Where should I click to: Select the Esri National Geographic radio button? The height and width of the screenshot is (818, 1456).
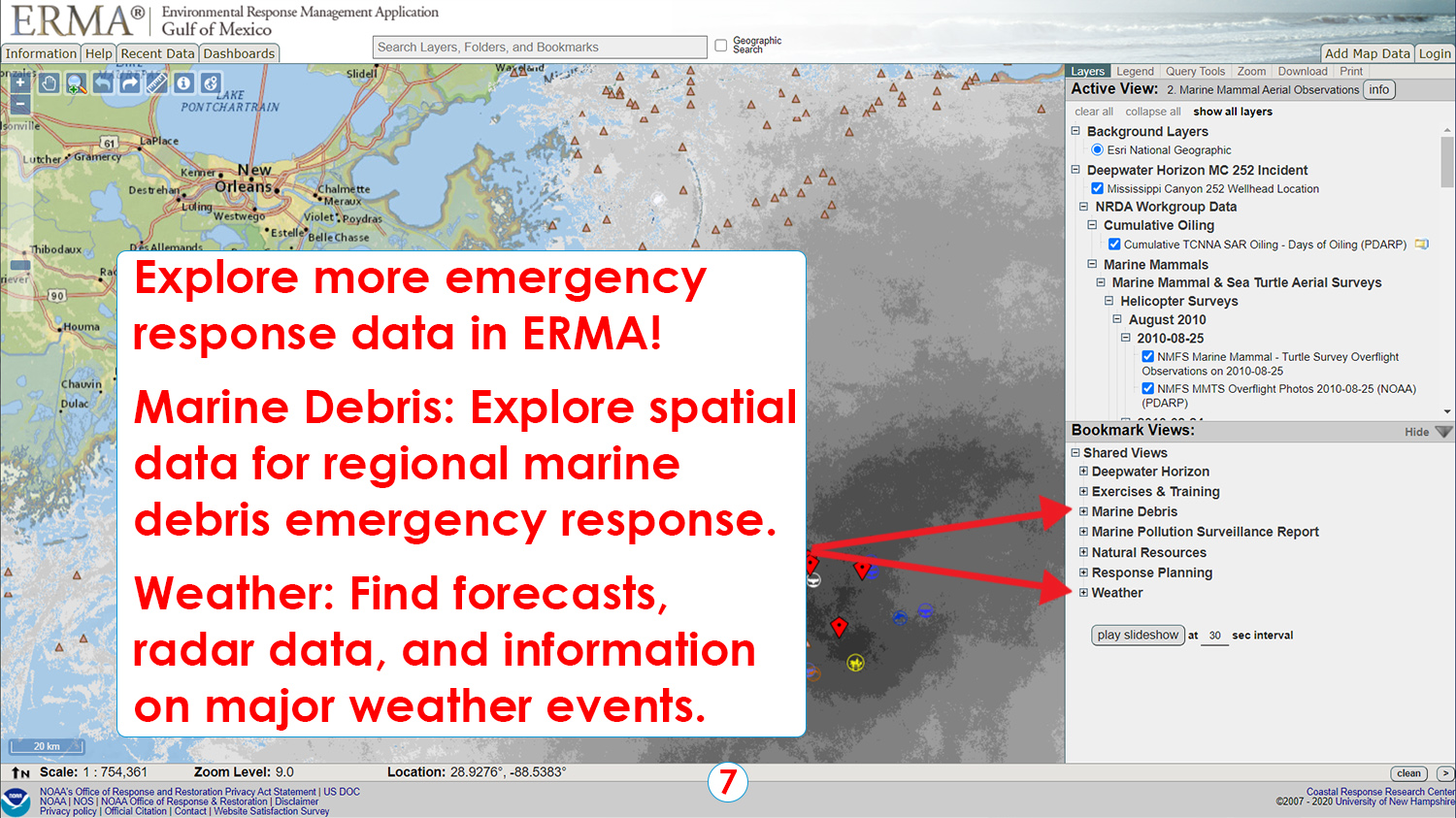pyautogui.click(x=1097, y=150)
